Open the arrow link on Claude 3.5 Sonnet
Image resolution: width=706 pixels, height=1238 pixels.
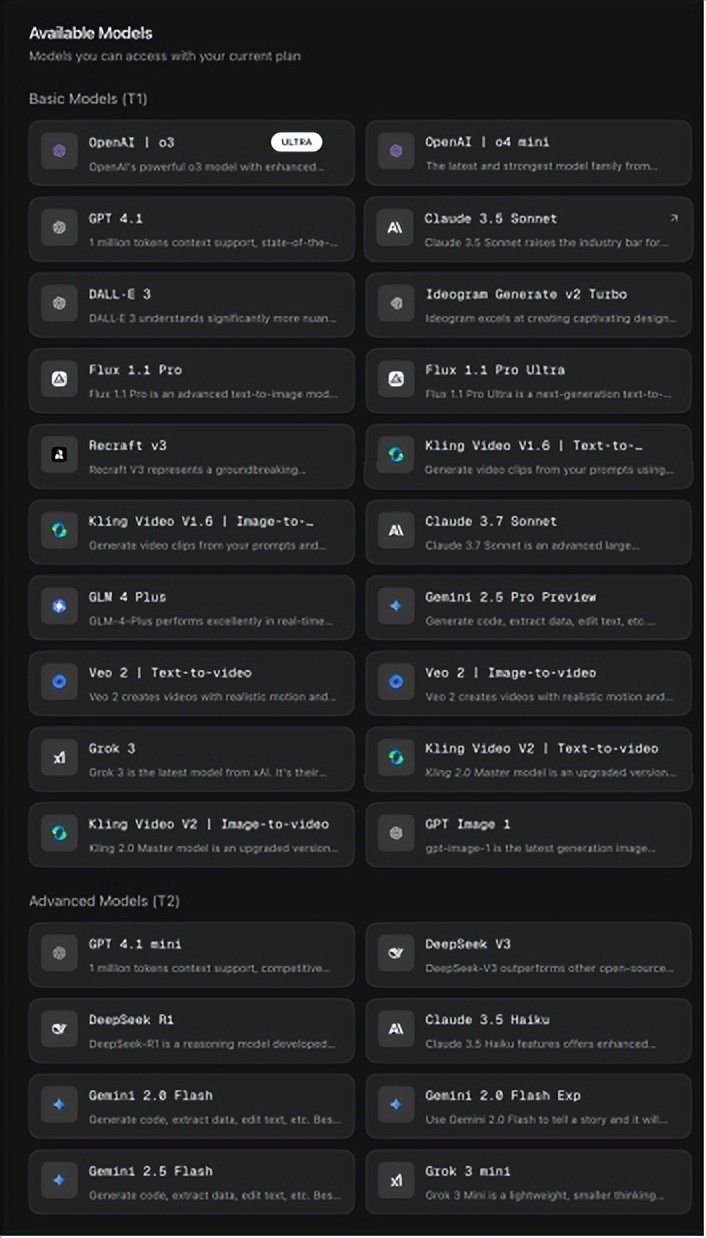[673, 218]
